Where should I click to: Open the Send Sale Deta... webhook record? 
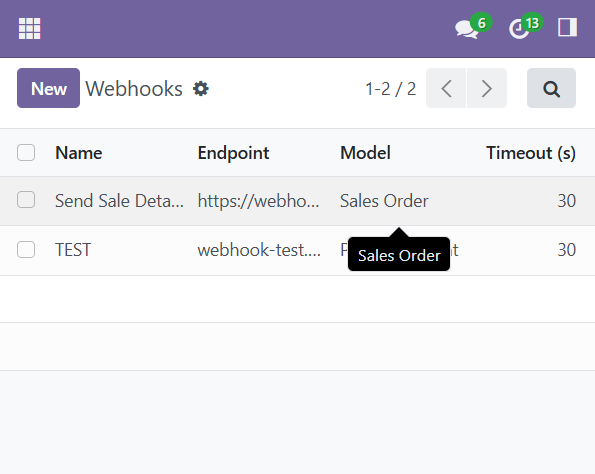tap(120, 200)
